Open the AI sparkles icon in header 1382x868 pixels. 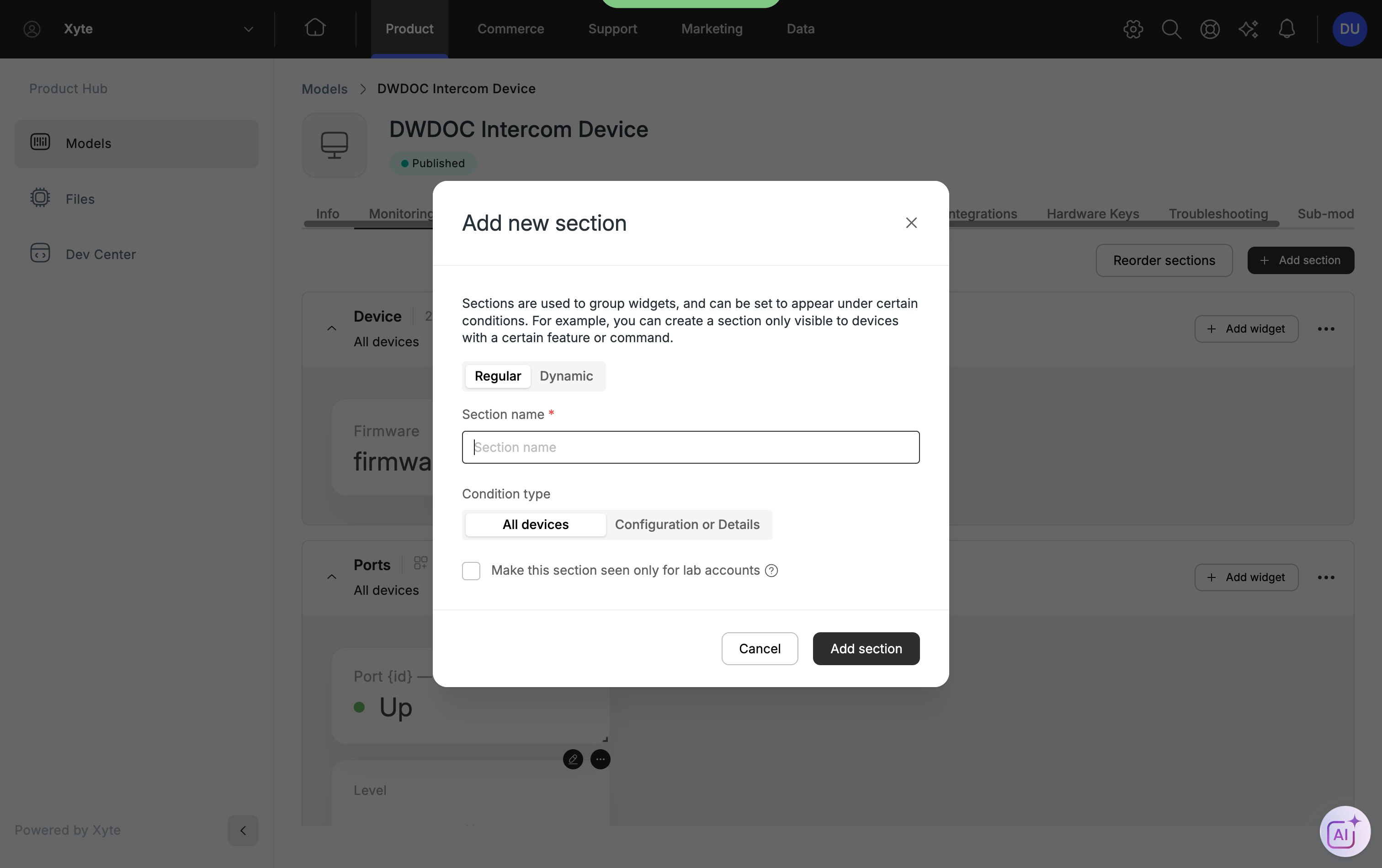click(x=1248, y=29)
